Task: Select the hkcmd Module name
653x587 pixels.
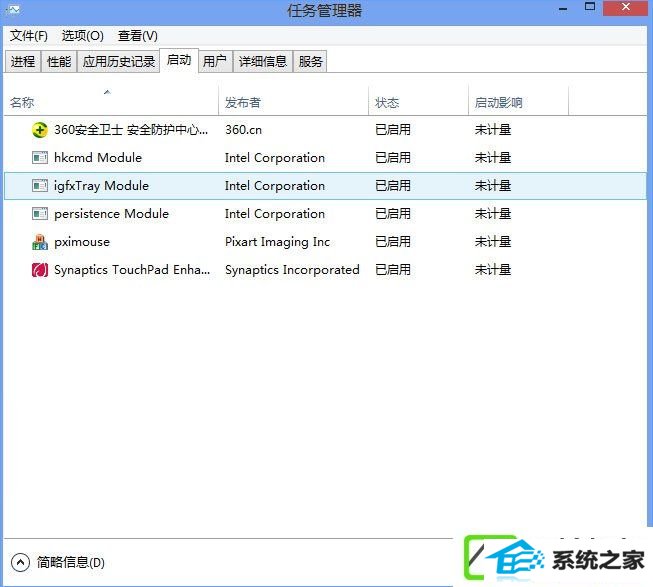Action: click(98, 158)
